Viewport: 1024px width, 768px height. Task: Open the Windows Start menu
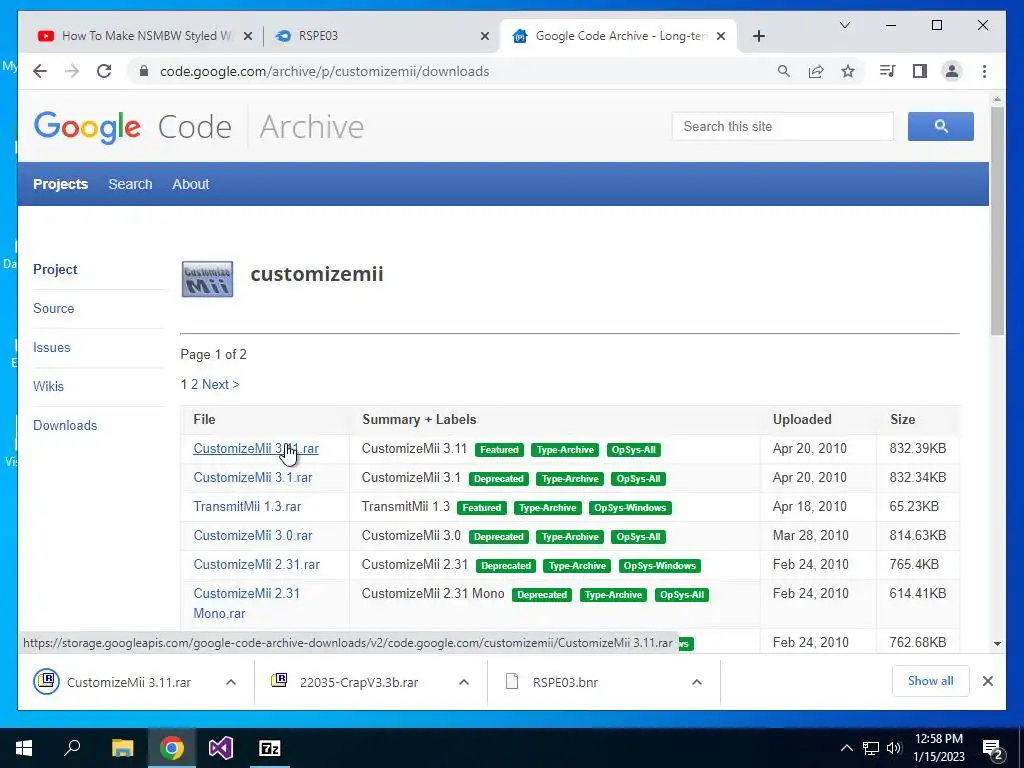coord(24,748)
